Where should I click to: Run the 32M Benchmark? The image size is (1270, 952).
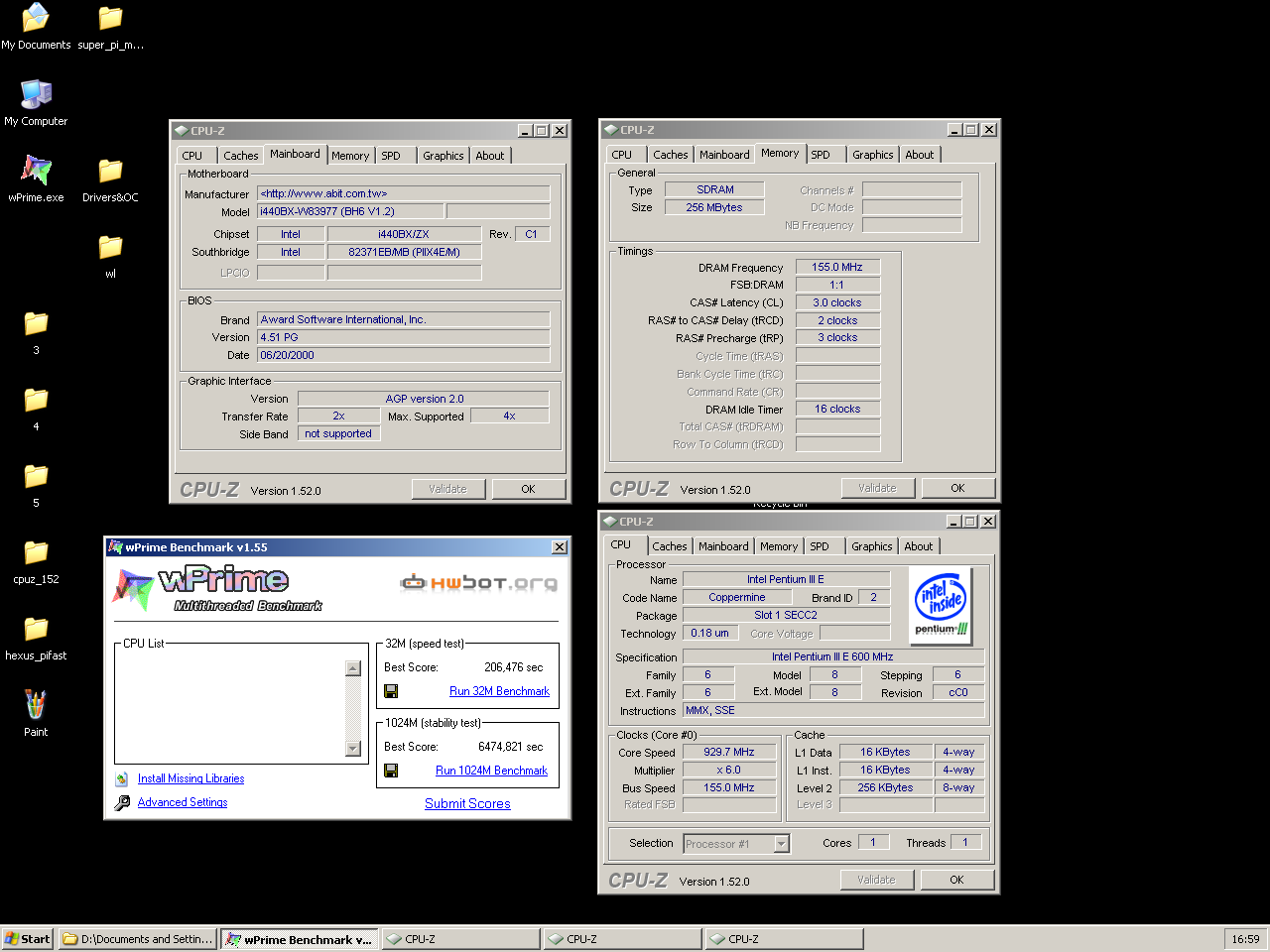[499, 691]
